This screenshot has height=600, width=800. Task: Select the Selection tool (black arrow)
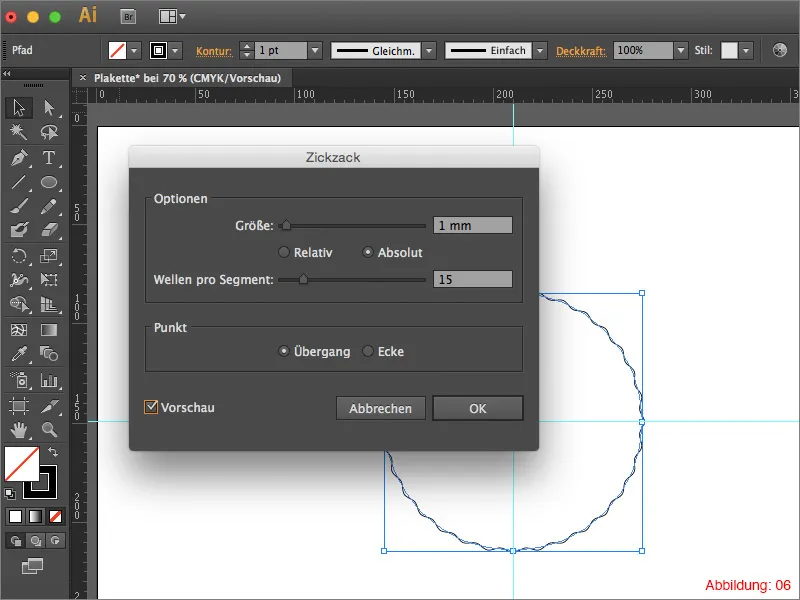pyautogui.click(x=19, y=108)
